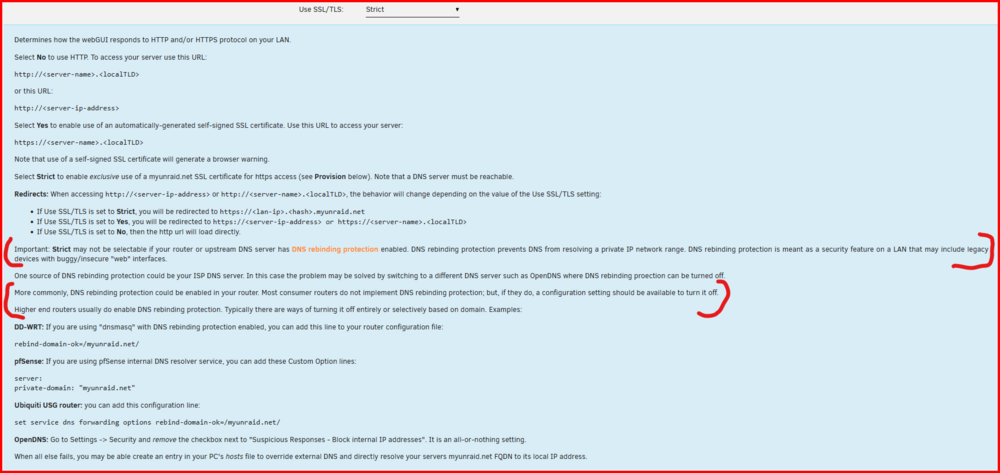Open the DNS rebinding protection link
This screenshot has width=1000, height=473.
point(335,249)
